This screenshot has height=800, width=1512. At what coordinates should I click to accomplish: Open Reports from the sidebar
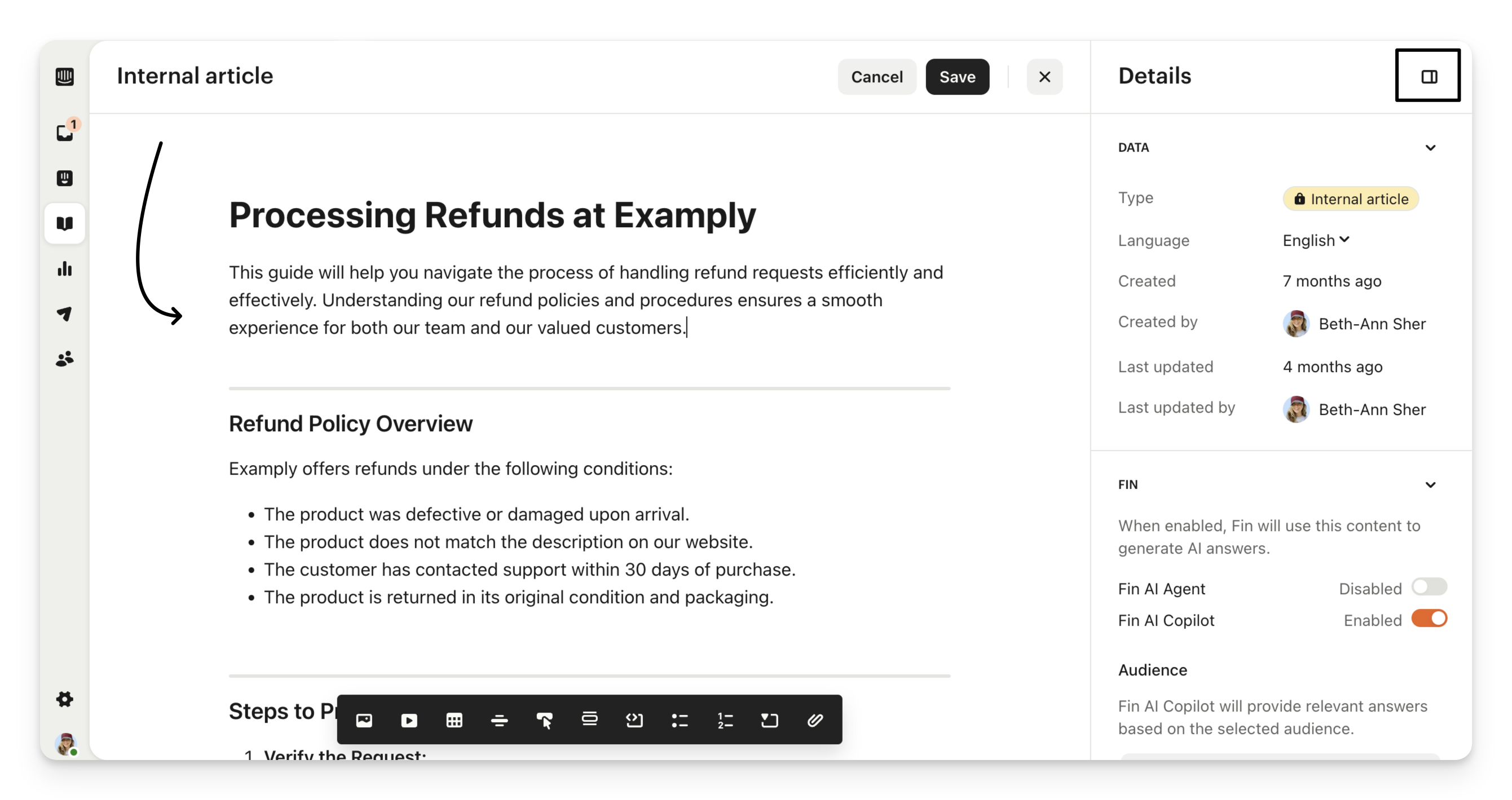click(x=64, y=269)
